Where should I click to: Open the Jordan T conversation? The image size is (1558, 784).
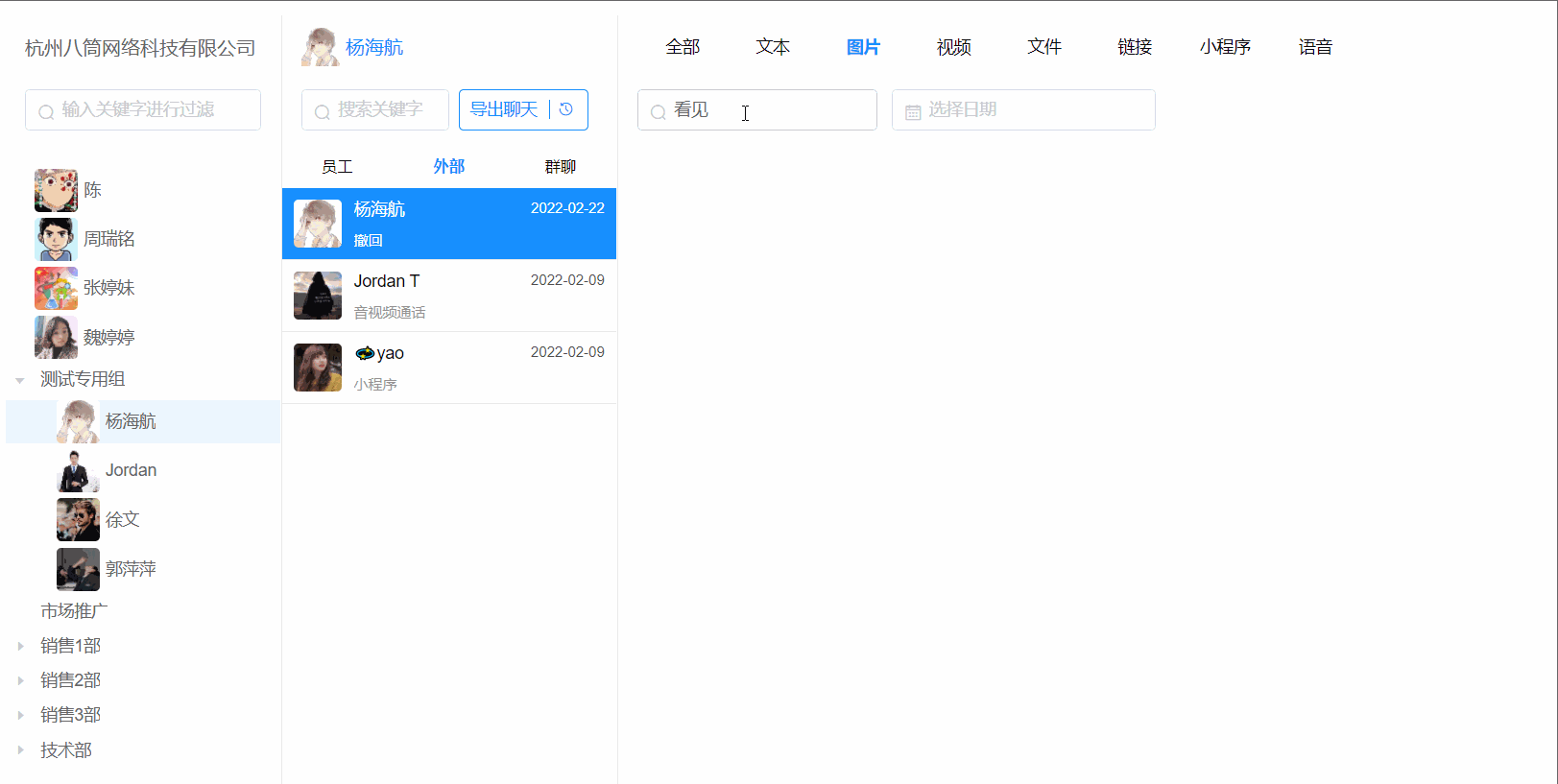point(449,296)
